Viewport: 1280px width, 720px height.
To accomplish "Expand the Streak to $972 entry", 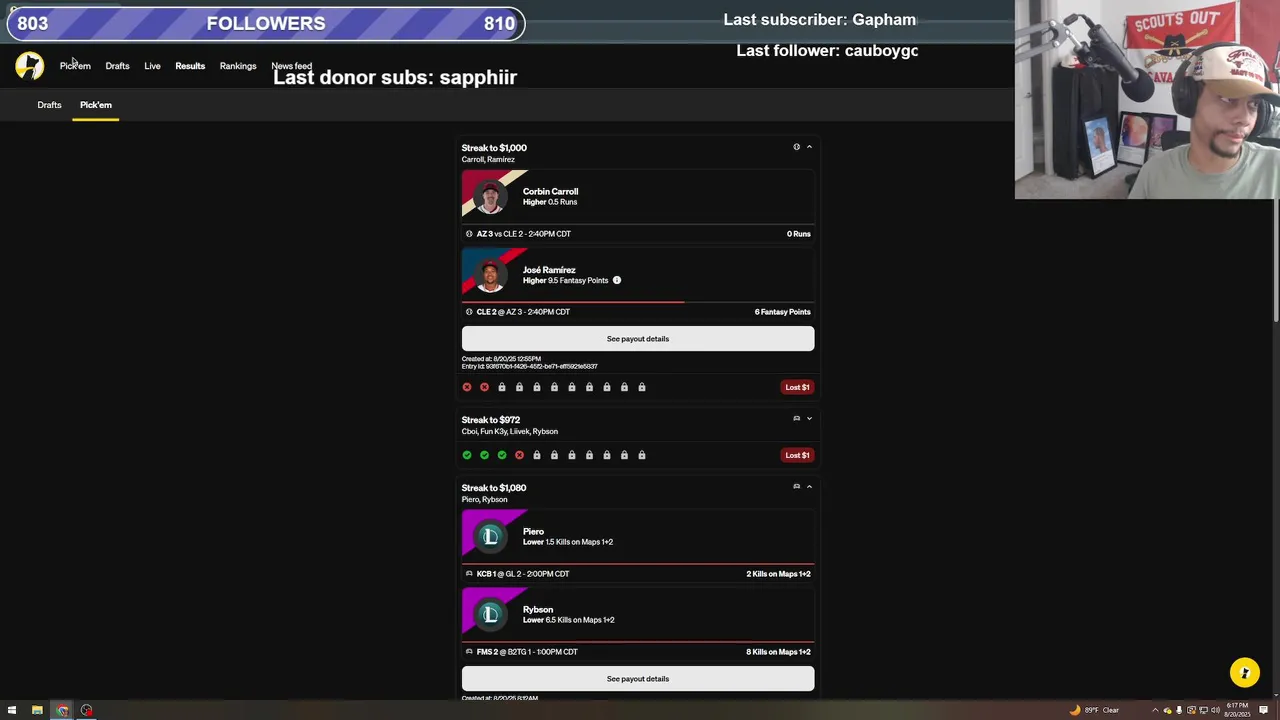I will pos(809,419).
